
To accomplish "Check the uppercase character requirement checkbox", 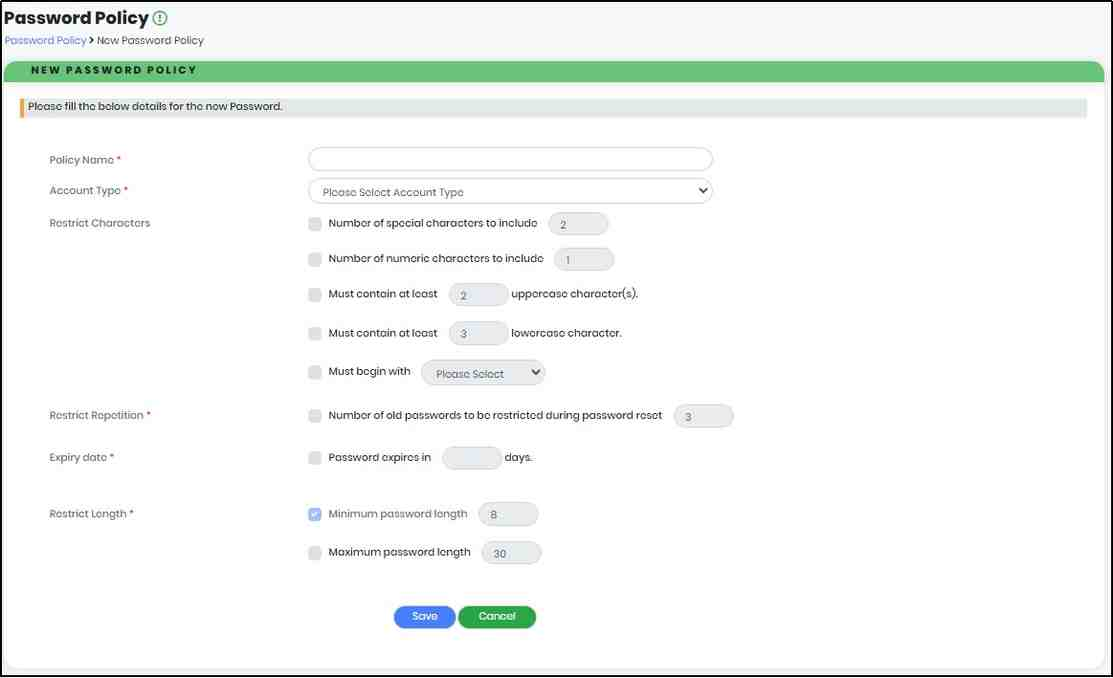I will pyautogui.click(x=314, y=295).
